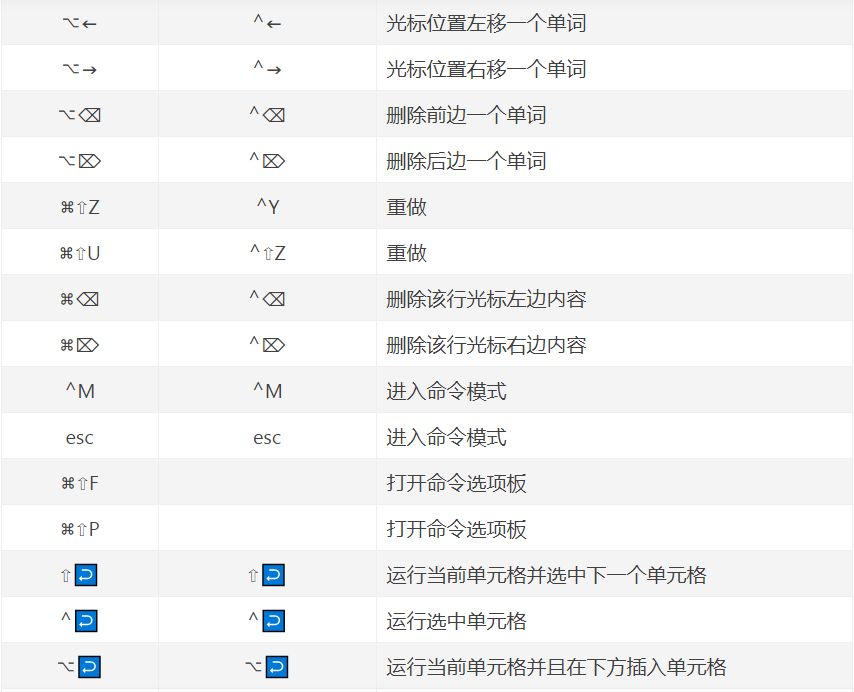Viewport: 854px width, 692px height.
Task: Select the text 删除后边一个单词
Action: click(x=466, y=161)
